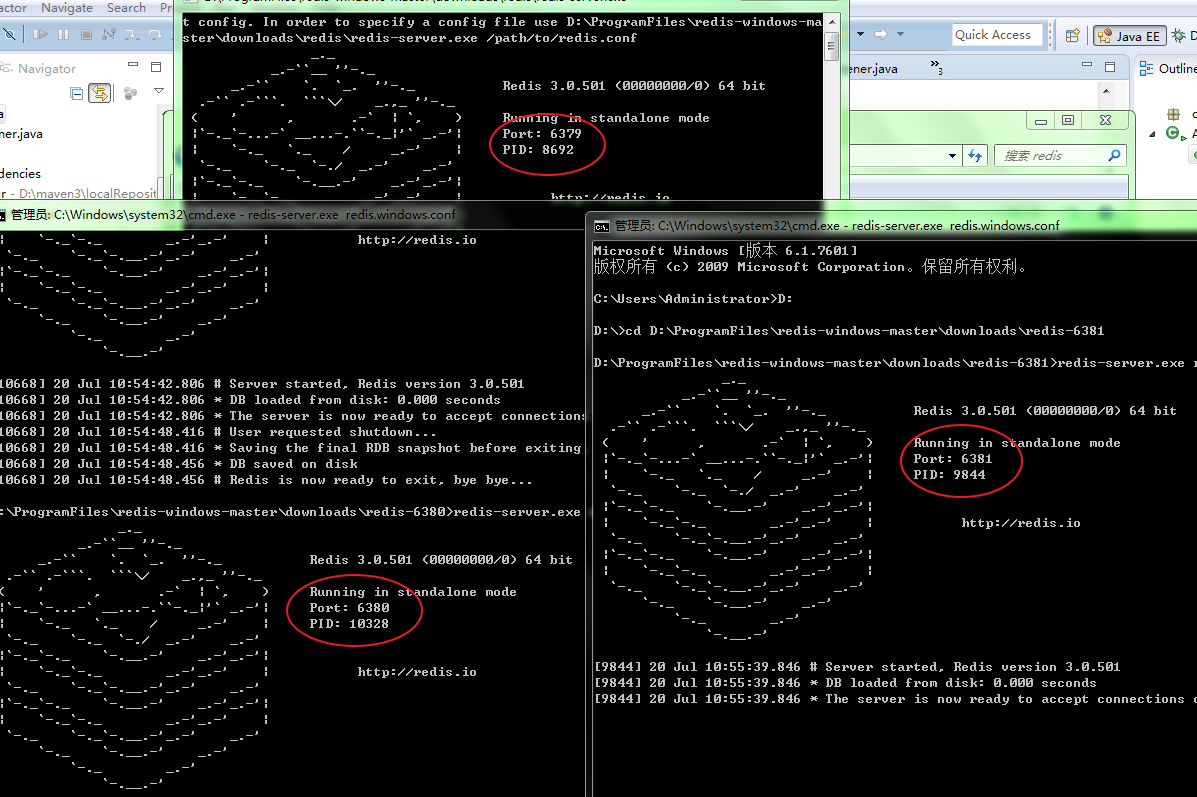
Task: Click the 'DB saved on disk' log line
Action: coord(179,464)
